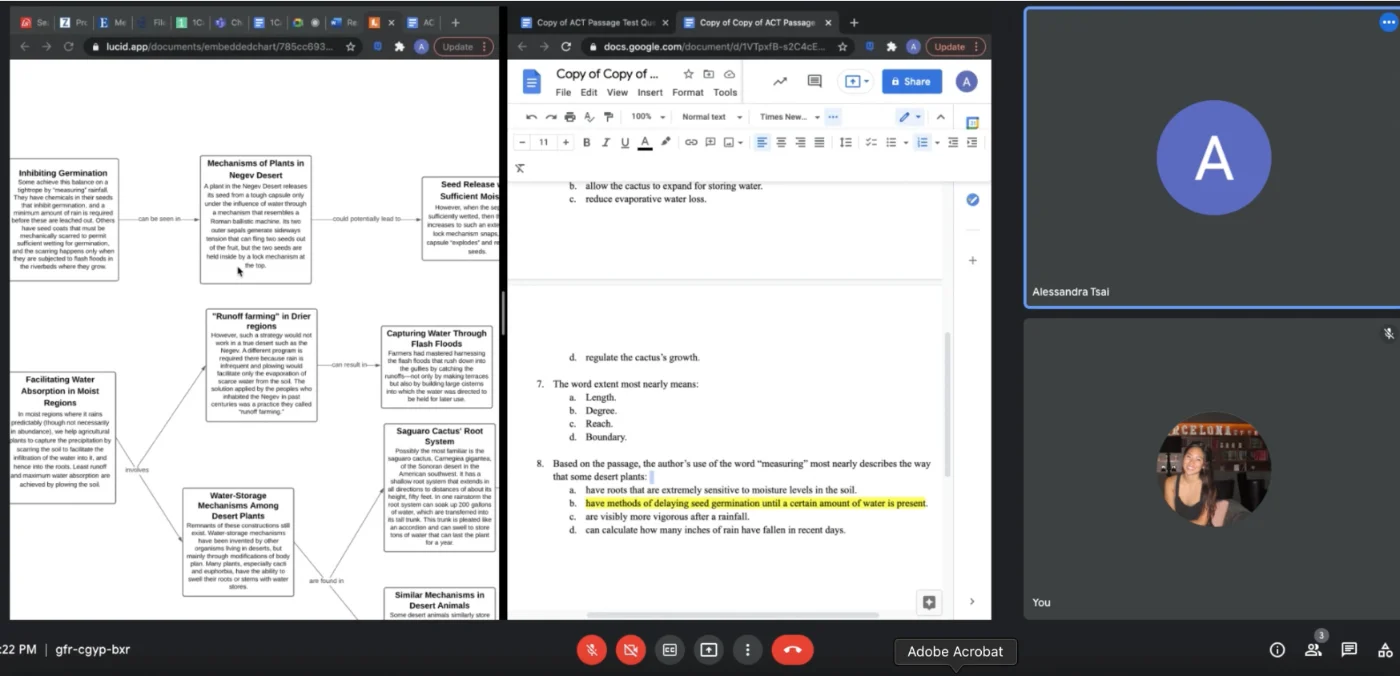Click the Update button in the lucid.app browser
Screen dimensions: 1400x676
pos(464,46)
